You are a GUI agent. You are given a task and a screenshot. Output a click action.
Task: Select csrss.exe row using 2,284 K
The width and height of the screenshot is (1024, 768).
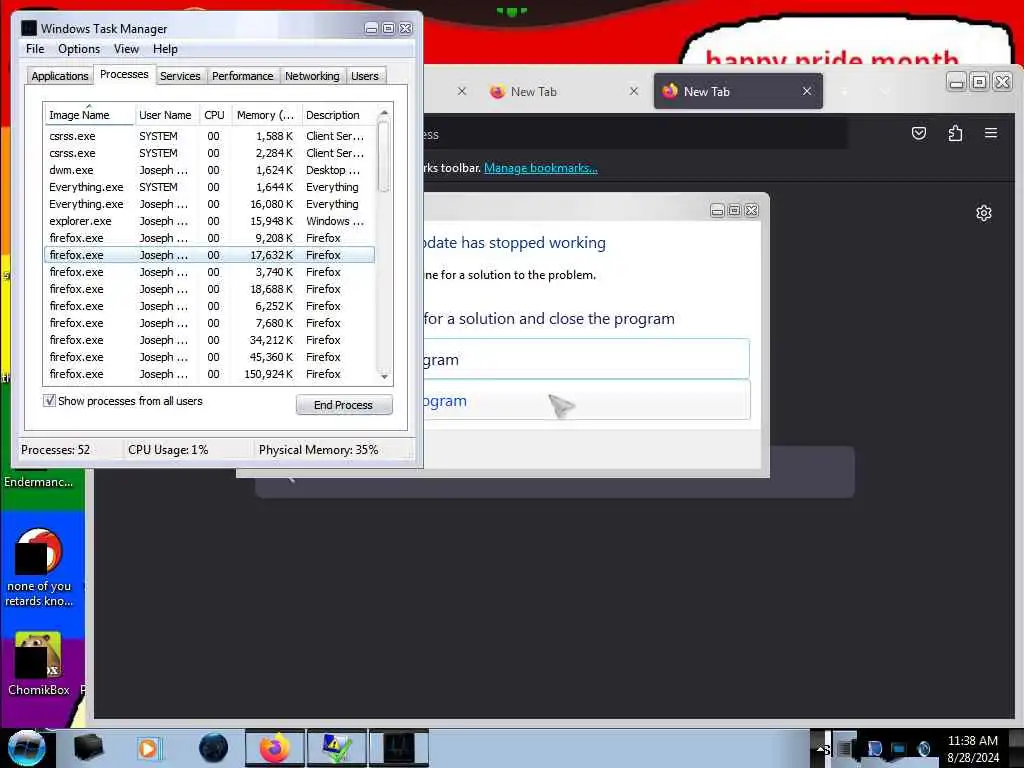(x=209, y=153)
